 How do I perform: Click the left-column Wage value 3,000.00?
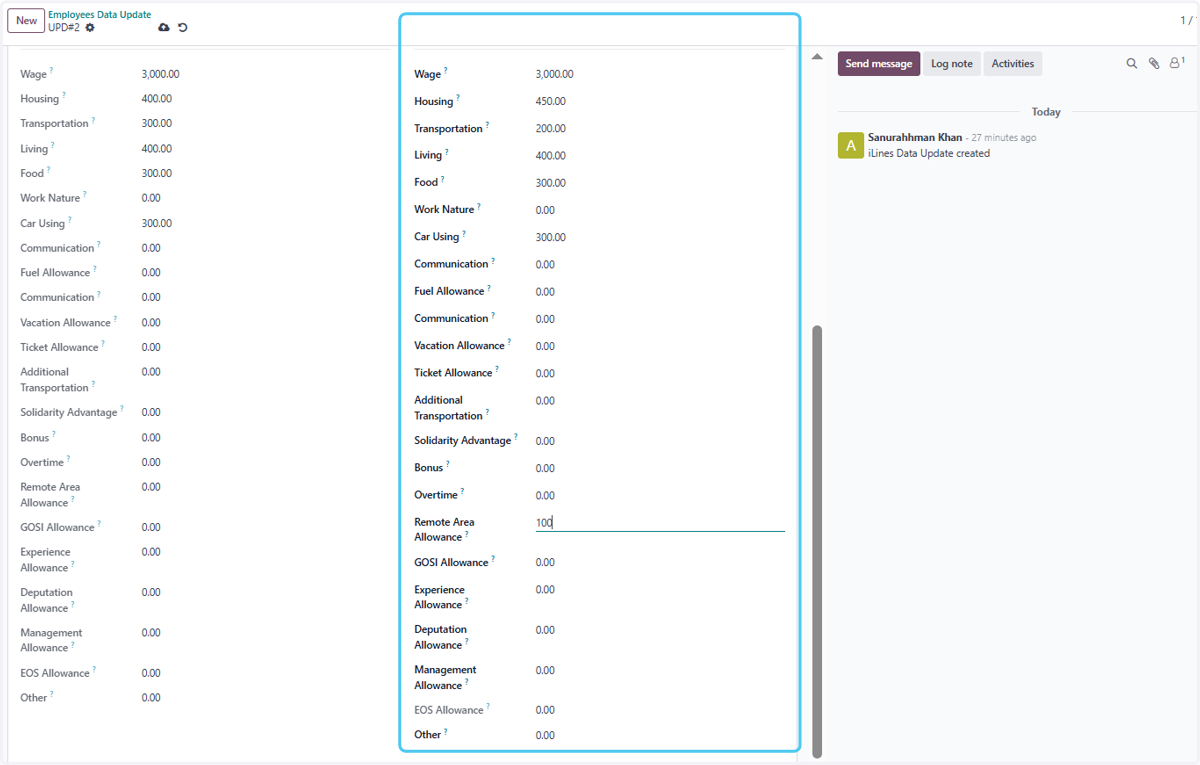point(161,74)
